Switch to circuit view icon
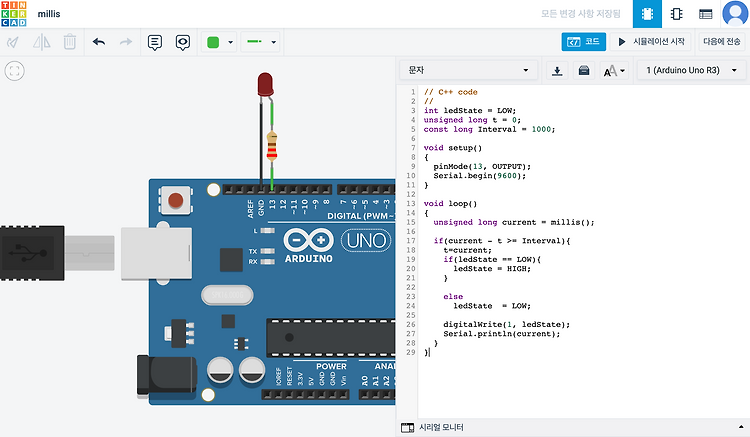This screenshot has height=437, width=750. tap(647, 14)
